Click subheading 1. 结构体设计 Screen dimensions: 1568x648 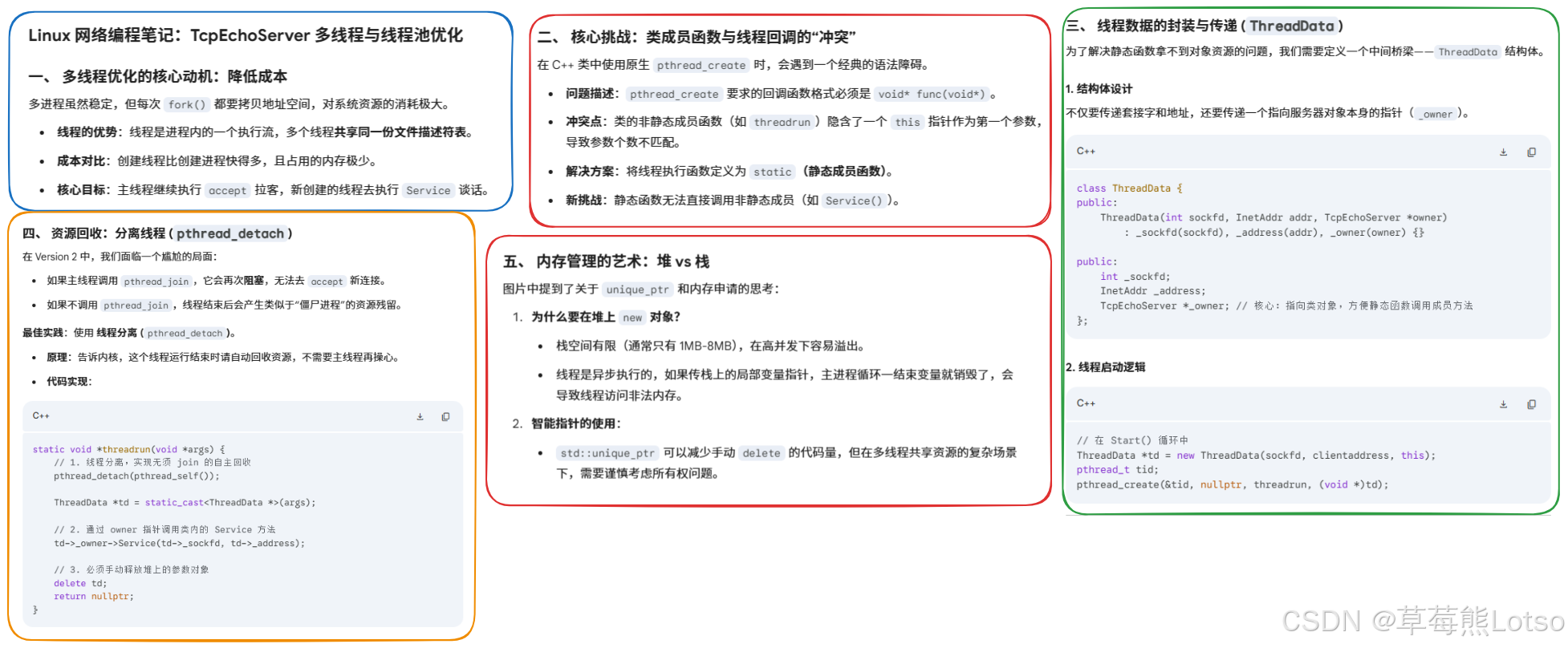[1099, 89]
